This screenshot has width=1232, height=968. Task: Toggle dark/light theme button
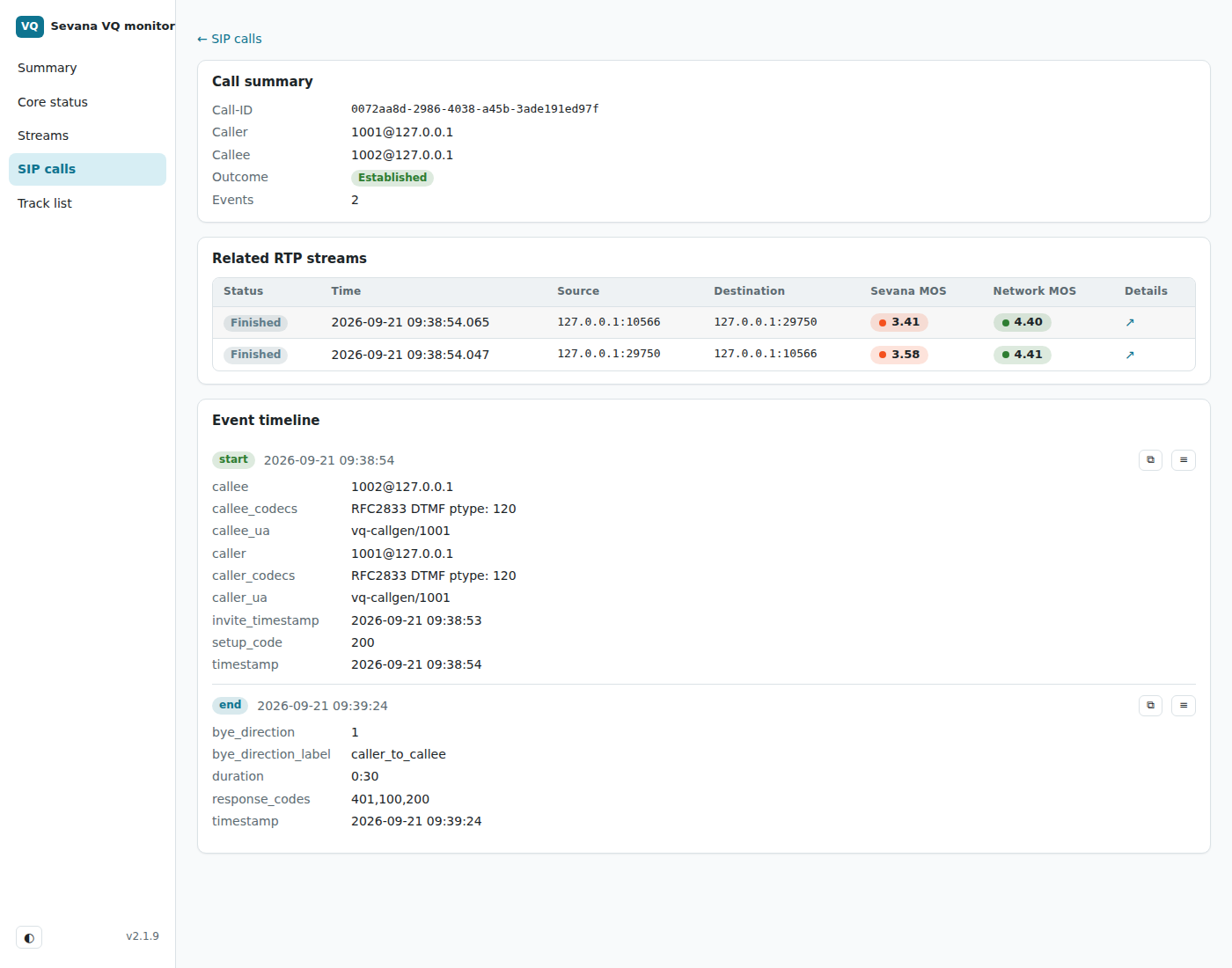29,937
